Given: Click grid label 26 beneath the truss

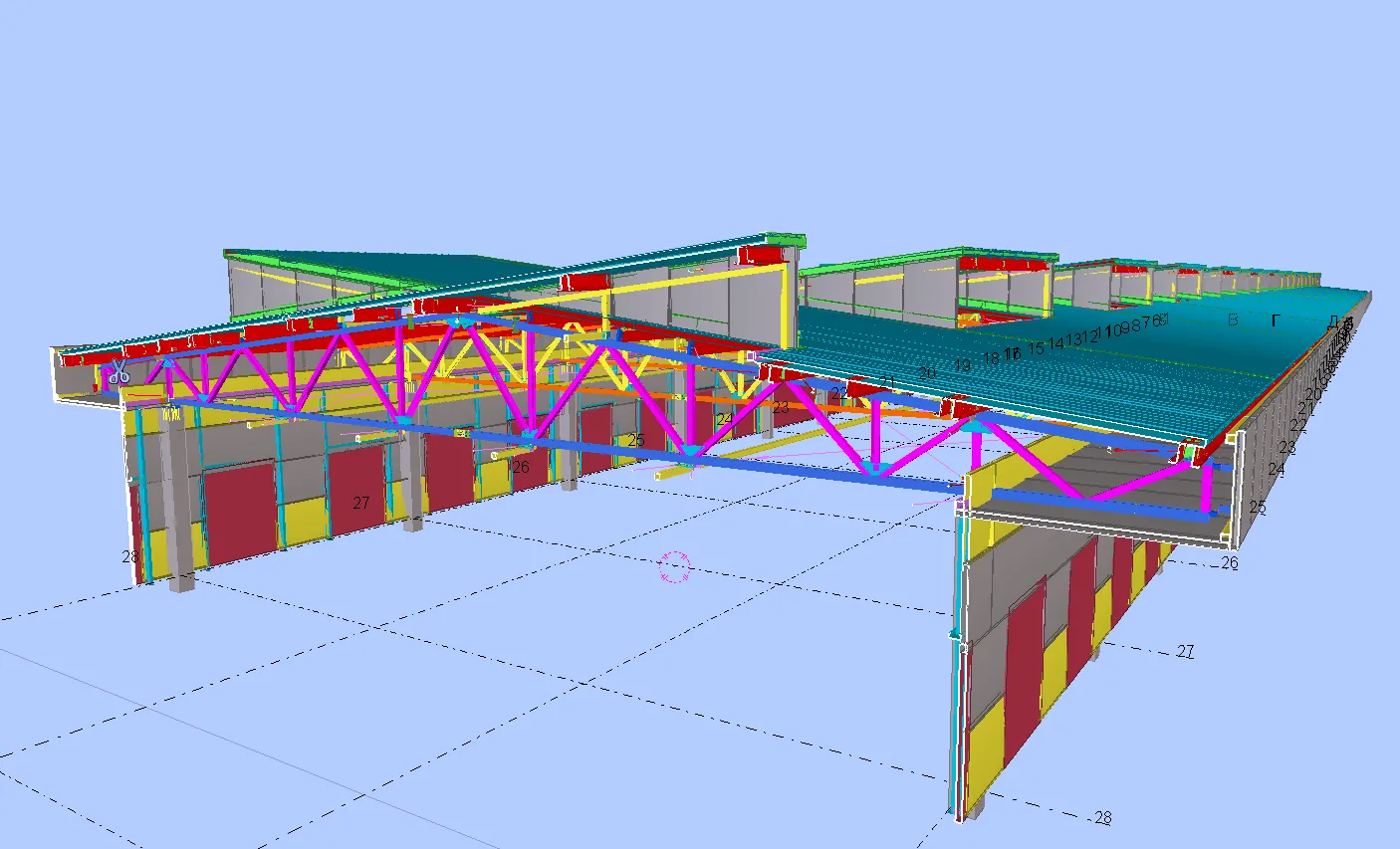Looking at the screenshot, I should (521, 466).
